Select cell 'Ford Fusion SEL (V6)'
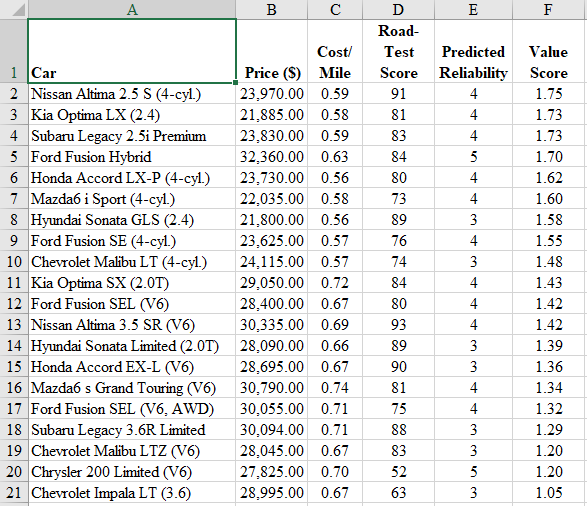587x506 pixels. (132, 304)
